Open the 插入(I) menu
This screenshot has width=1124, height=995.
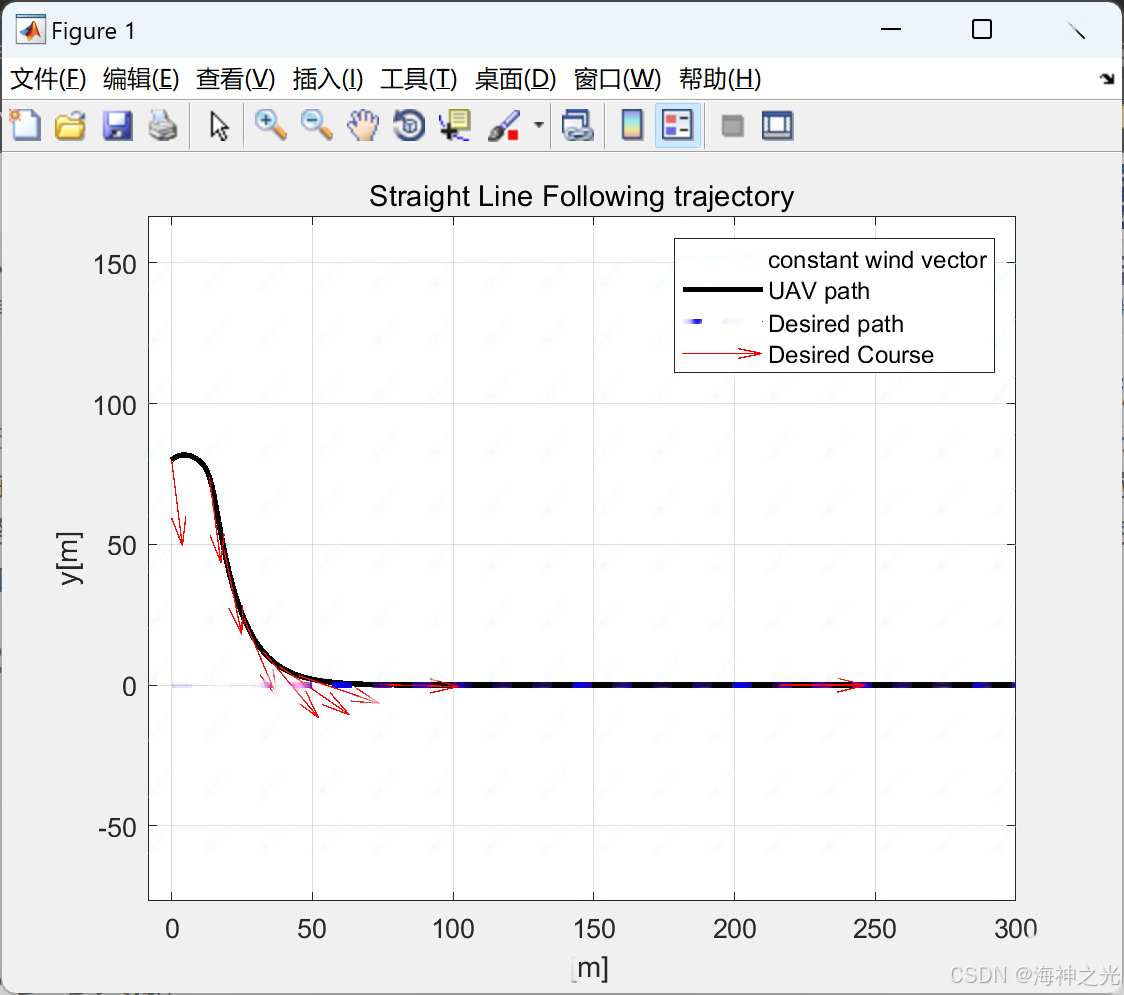pos(328,79)
